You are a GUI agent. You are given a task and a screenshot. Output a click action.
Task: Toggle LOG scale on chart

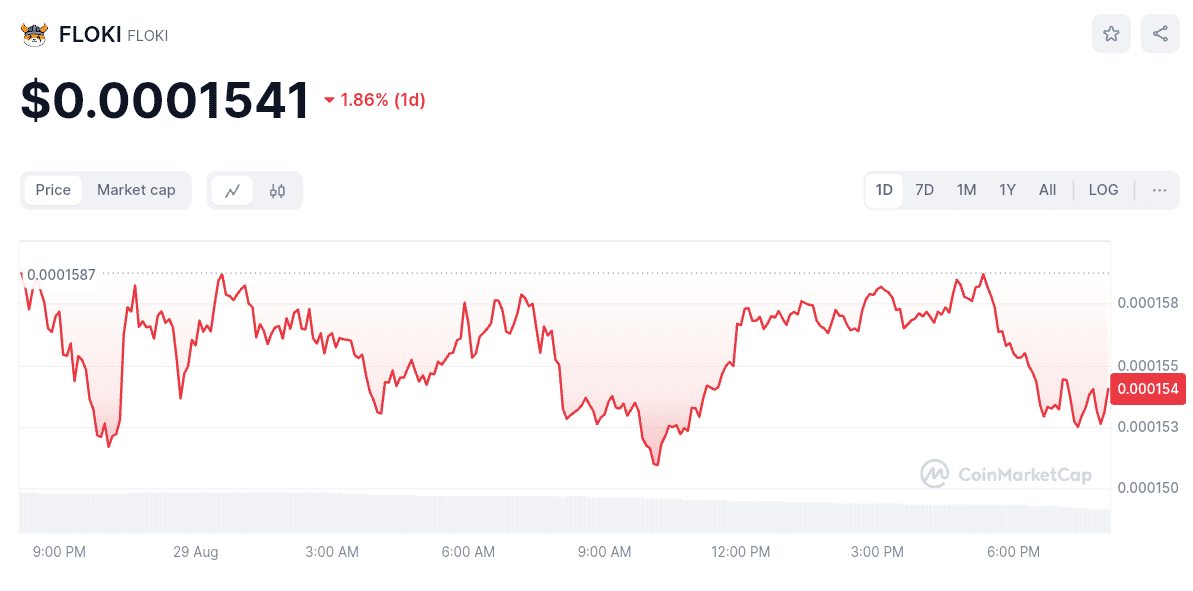[x=1103, y=190]
